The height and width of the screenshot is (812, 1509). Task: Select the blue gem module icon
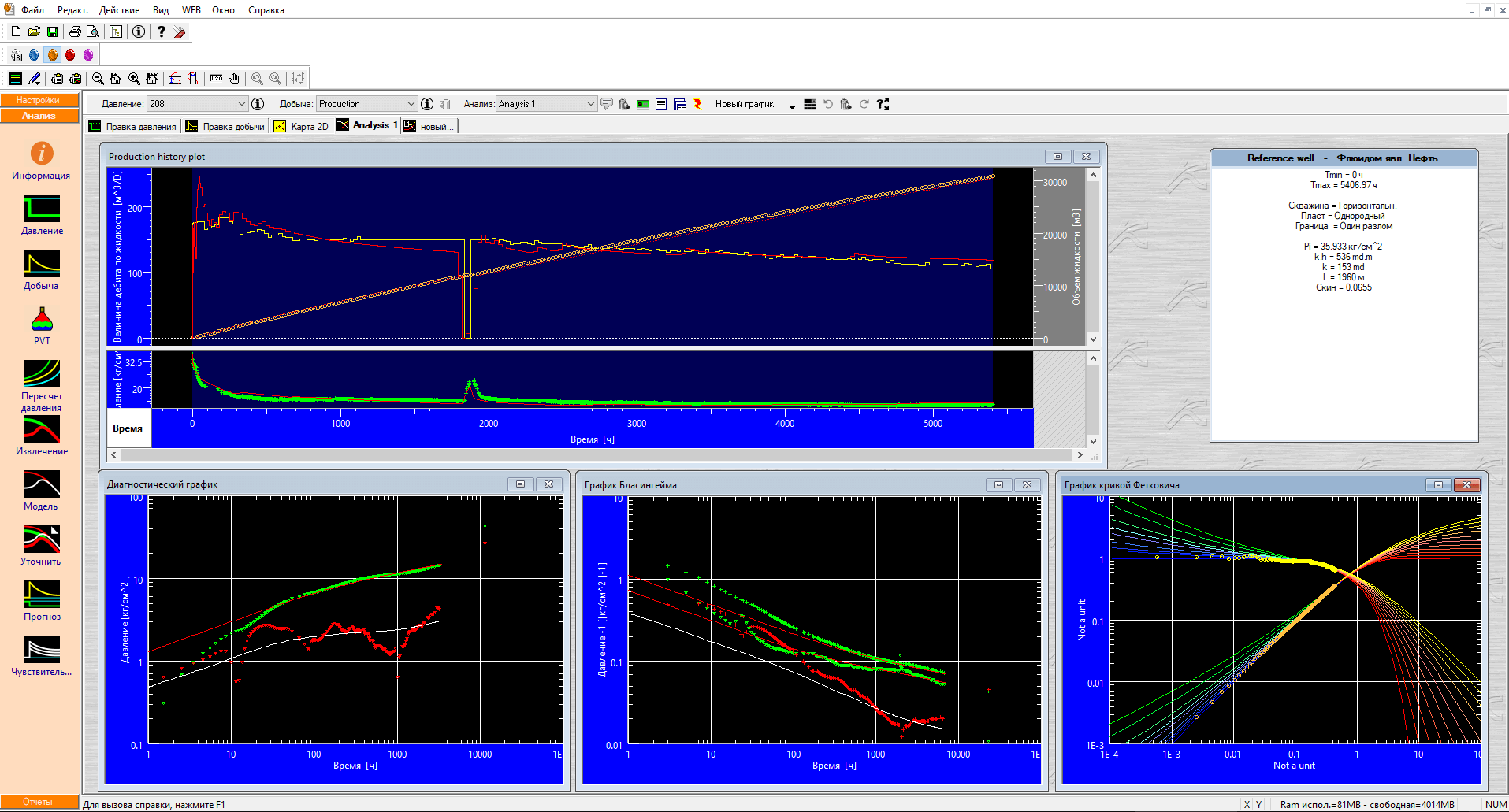(34, 55)
